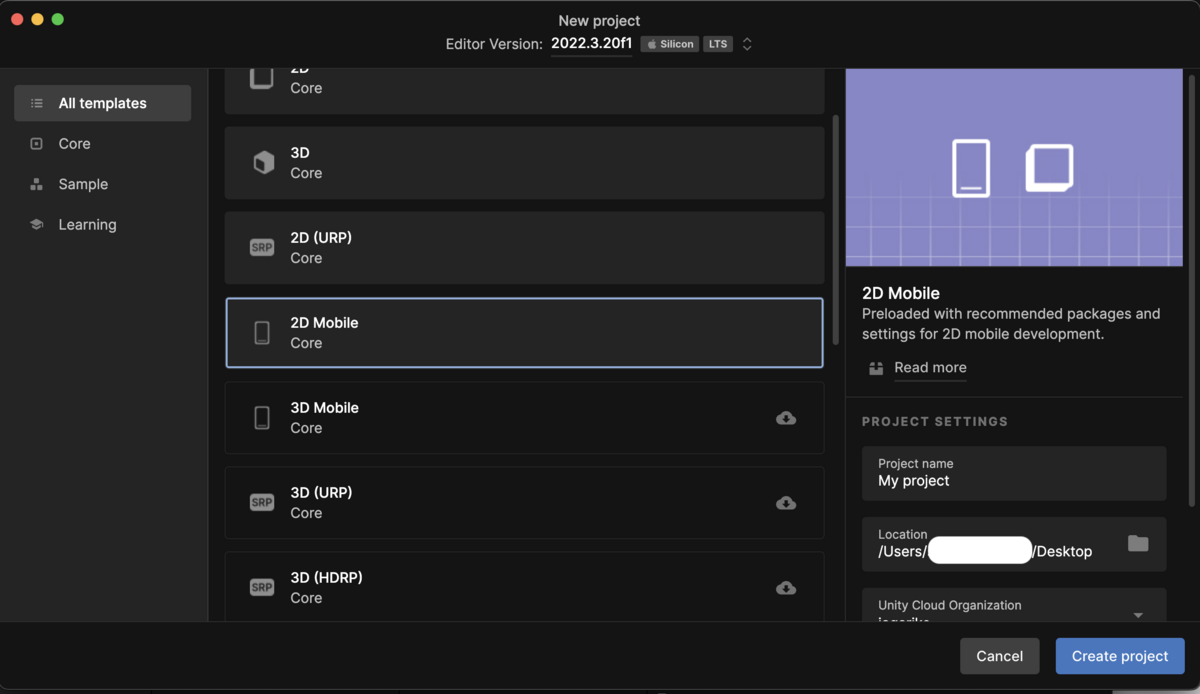
Task: Click the 2022.3.20f1 editor version text
Action: [591, 44]
